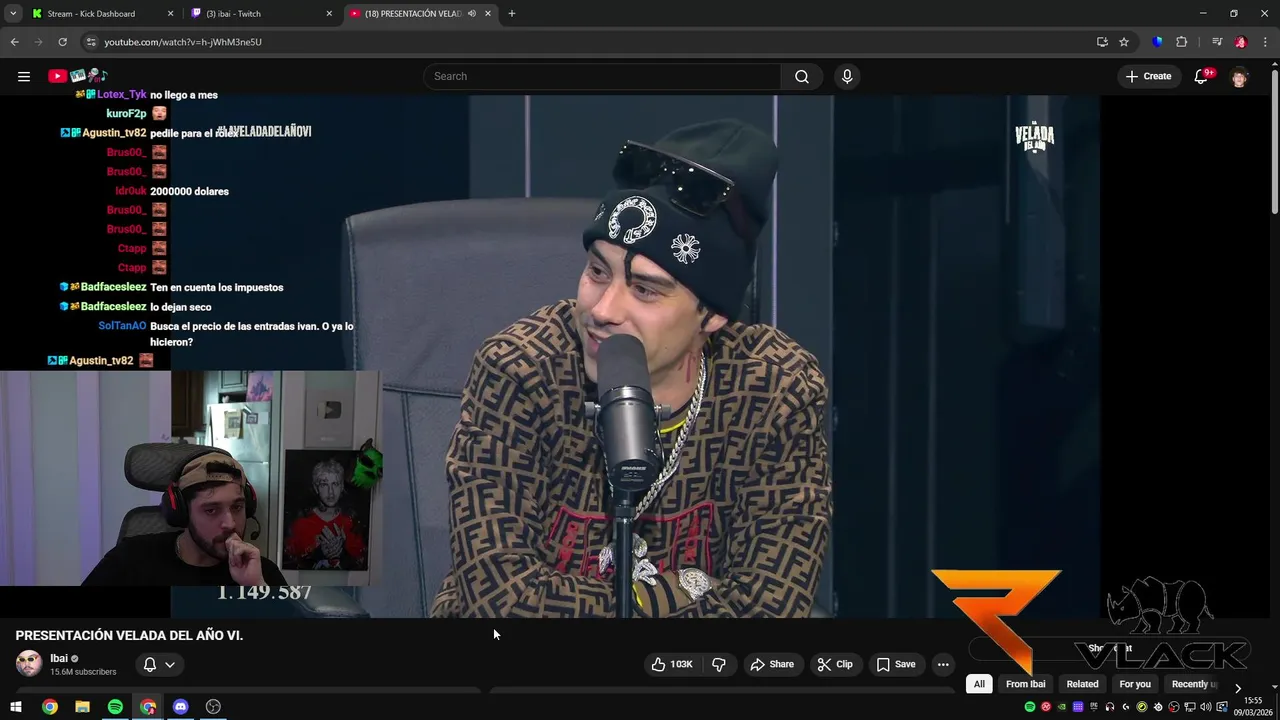Select the All filter chip

pyautogui.click(x=979, y=684)
